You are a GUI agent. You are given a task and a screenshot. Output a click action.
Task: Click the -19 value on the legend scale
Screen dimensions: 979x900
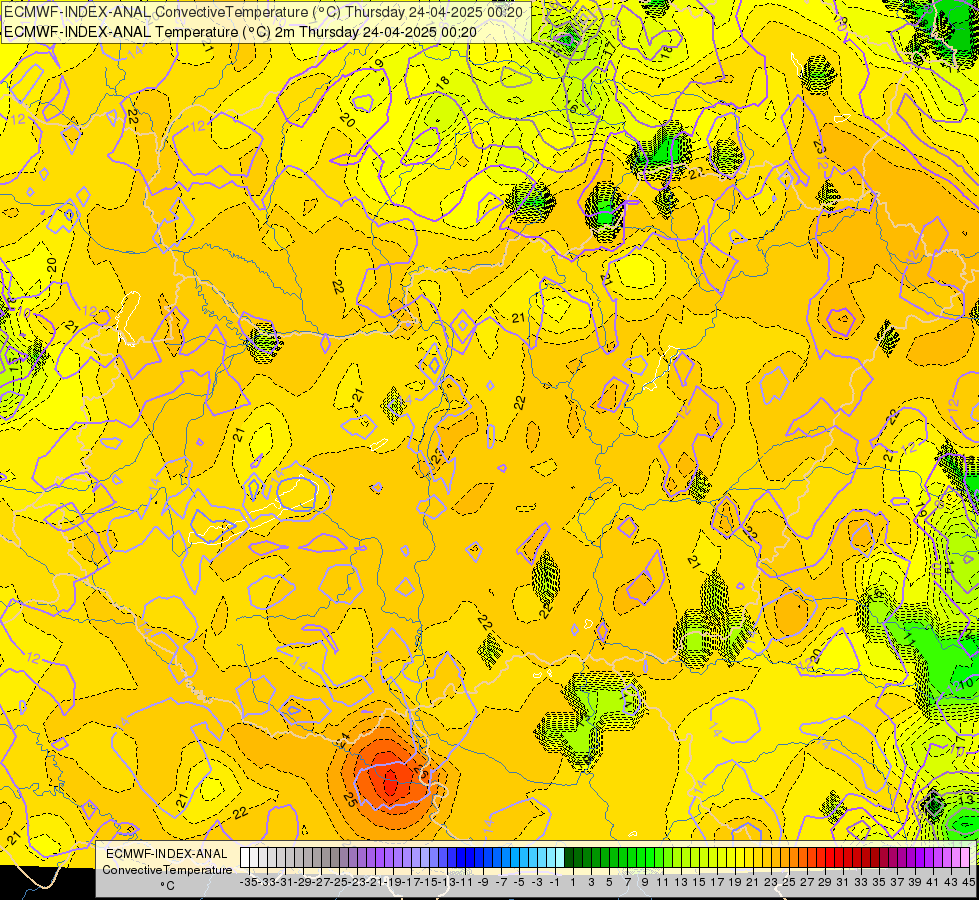tap(394, 882)
